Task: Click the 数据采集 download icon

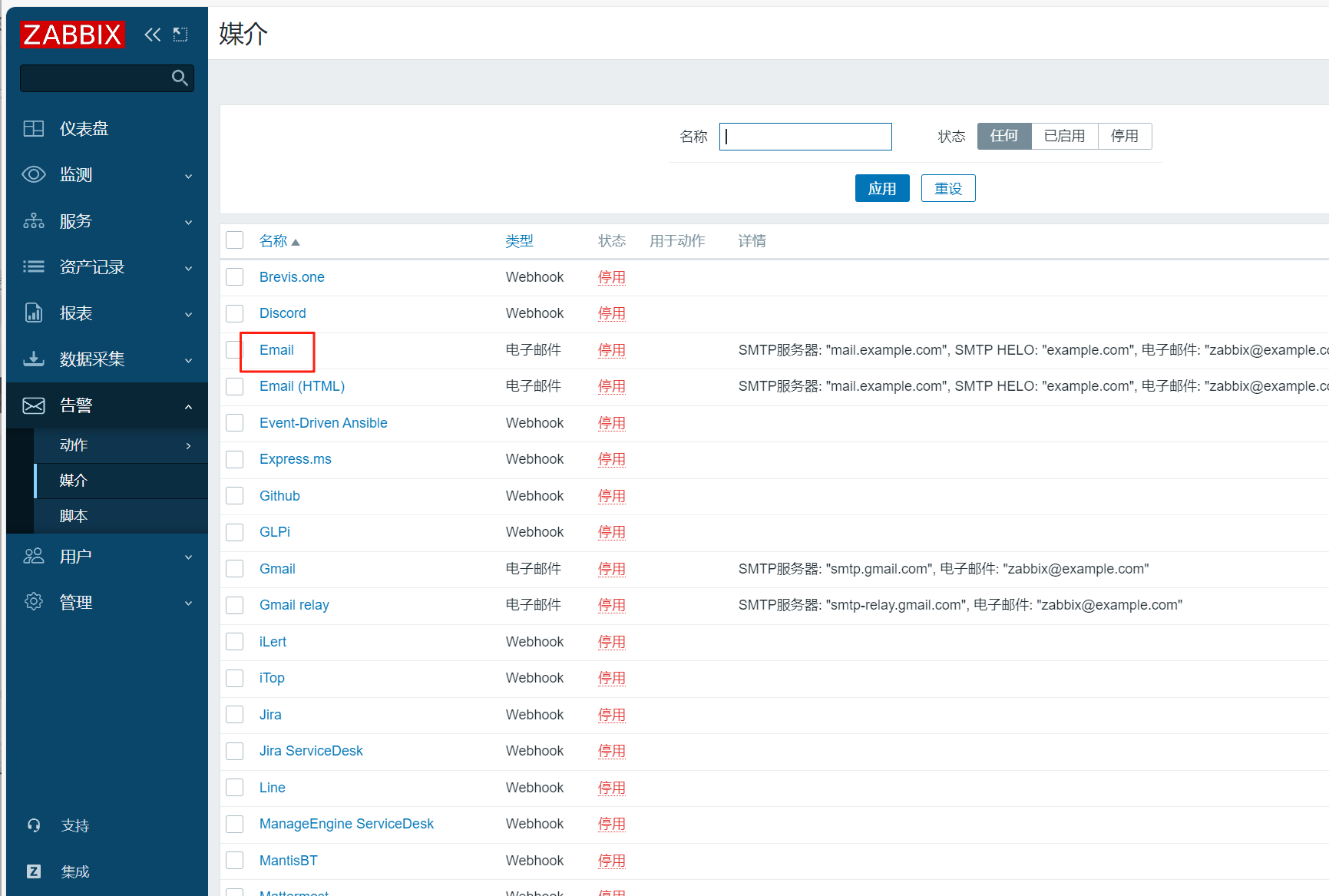Action: tap(33, 359)
